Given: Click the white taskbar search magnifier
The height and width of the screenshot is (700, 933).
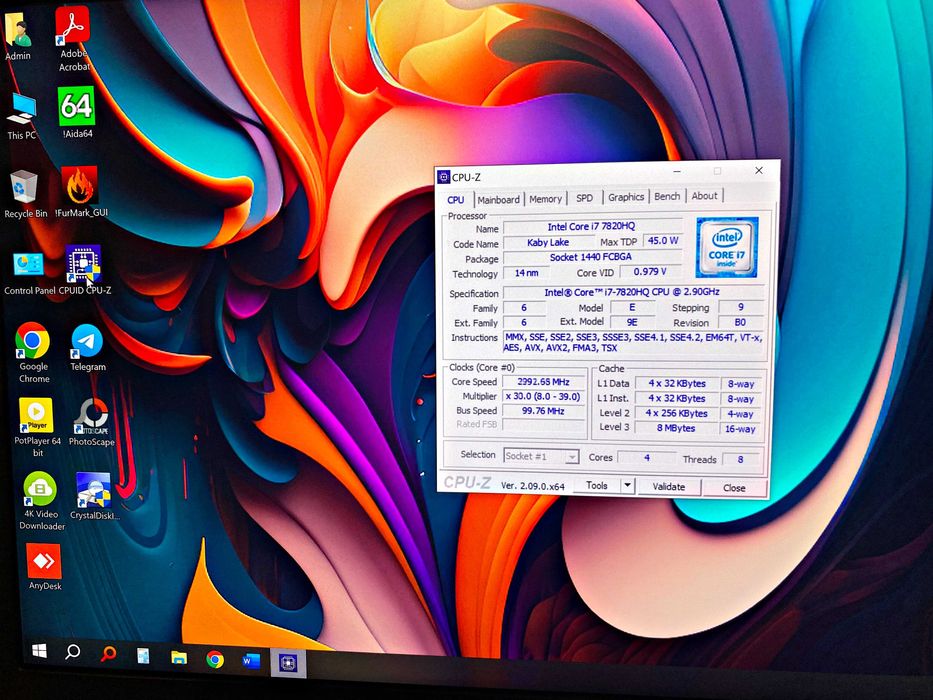Looking at the screenshot, I should tap(73, 652).
